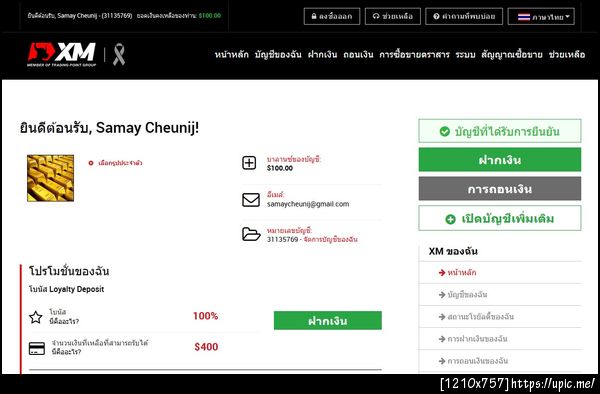The width and height of the screenshot is (600, 394).
Task: Open the ถอนเงิน menu item
Action: point(358,55)
